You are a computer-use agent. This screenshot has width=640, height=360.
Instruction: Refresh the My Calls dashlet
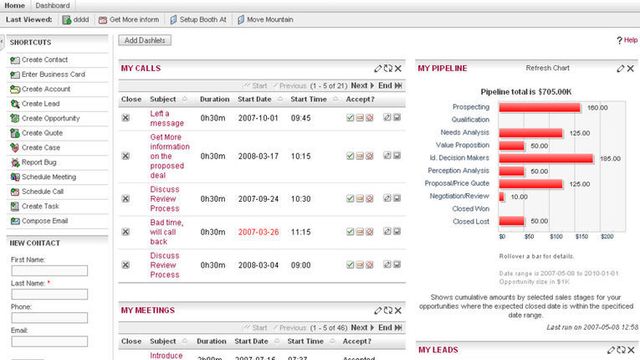coord(388,69)
